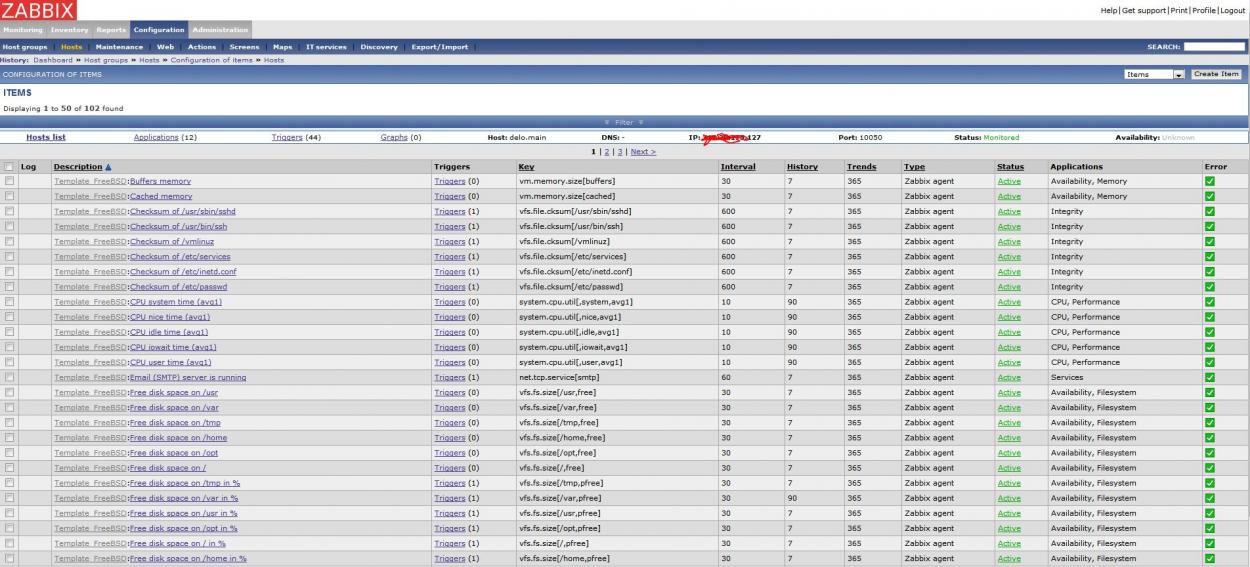Expand the Filter panel
Viewport: 1250px width, 567px height.
coord(624,122)
